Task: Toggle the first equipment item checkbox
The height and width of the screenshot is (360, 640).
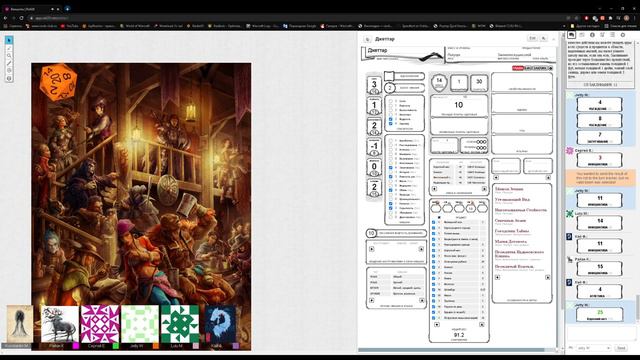Action: coord(433,222)
